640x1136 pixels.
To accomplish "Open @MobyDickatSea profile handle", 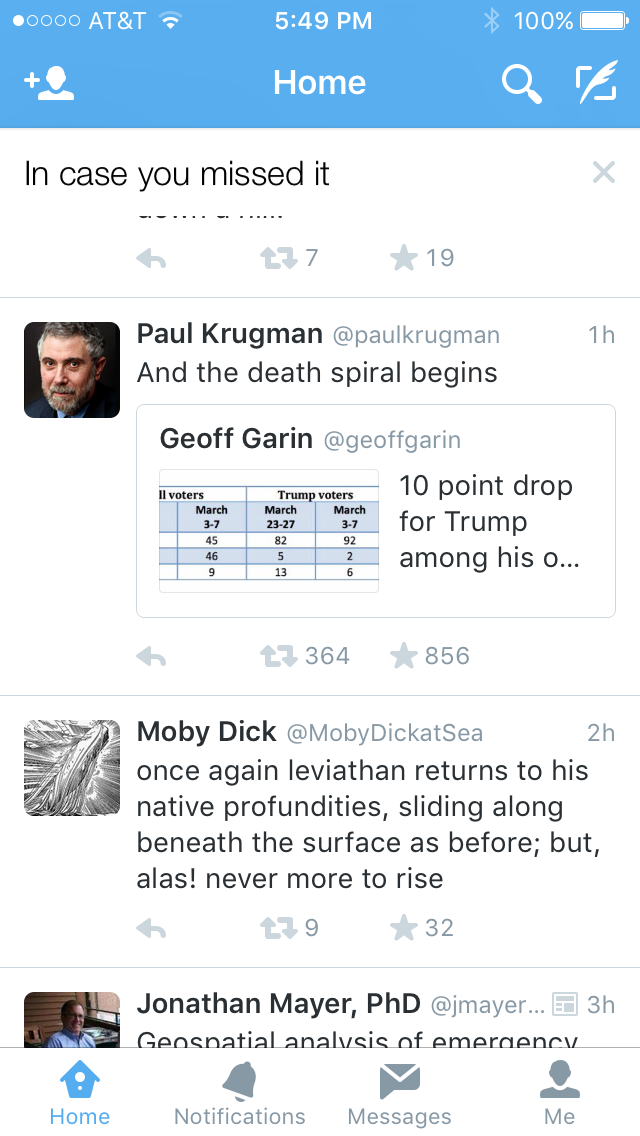I will pyautogui.click(x=385, y=733).
